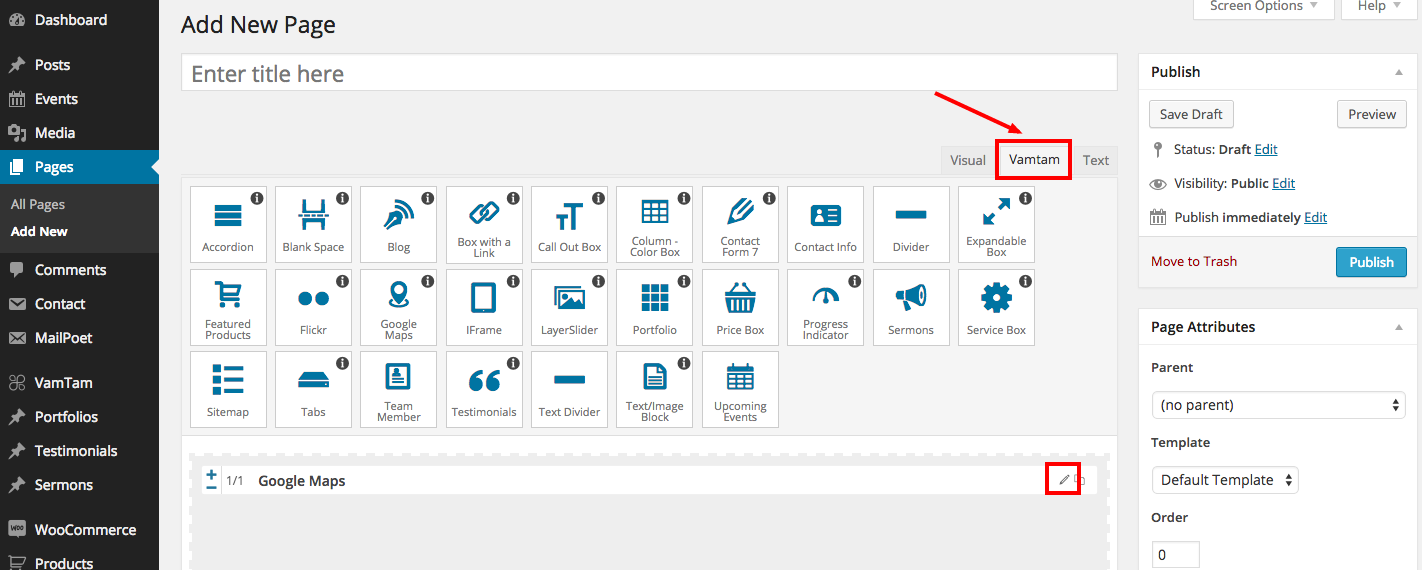Go to All Pages submenu
The image size is (1422, 570).
tap(38, 204)
